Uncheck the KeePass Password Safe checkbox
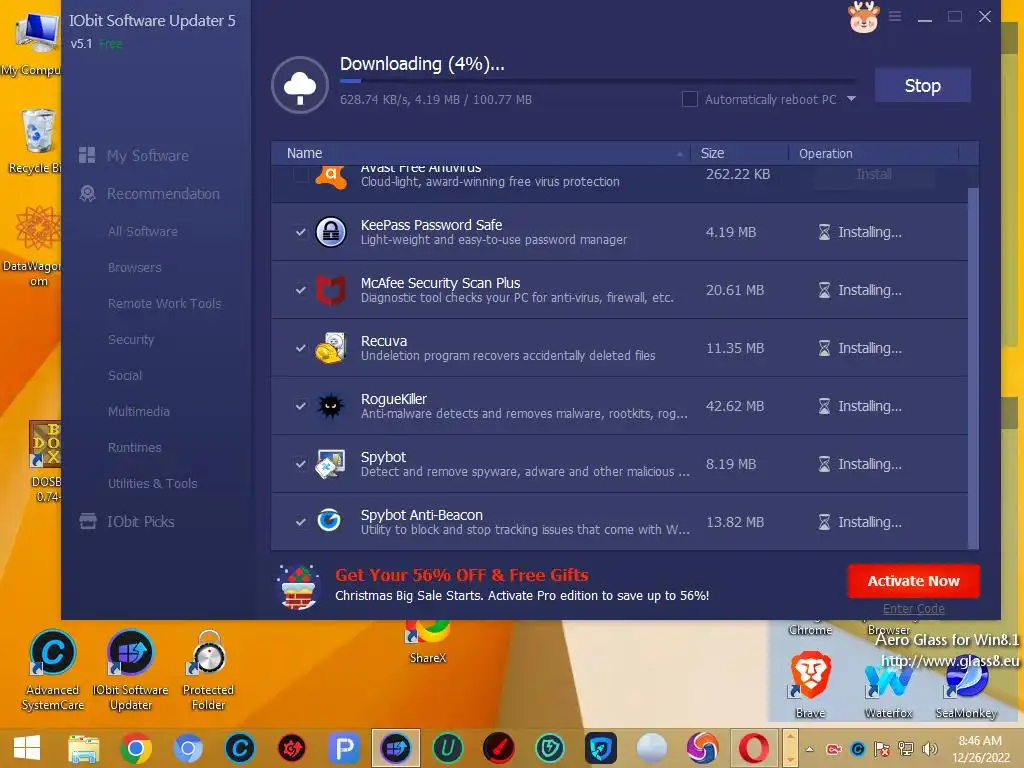Image resolution: width=1024 pixels, height=768 pixels. click(x=300, y=232)
